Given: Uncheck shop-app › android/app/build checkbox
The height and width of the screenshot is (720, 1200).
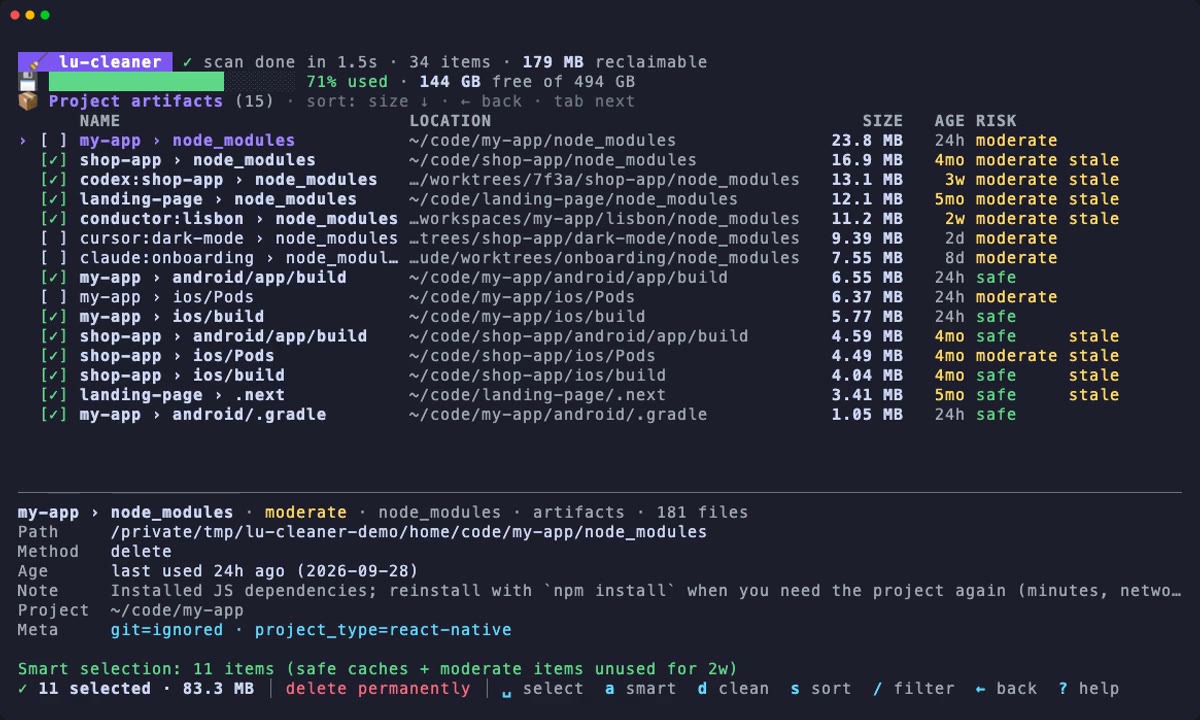Looking at the screenshot, I should tap(54, 336).
